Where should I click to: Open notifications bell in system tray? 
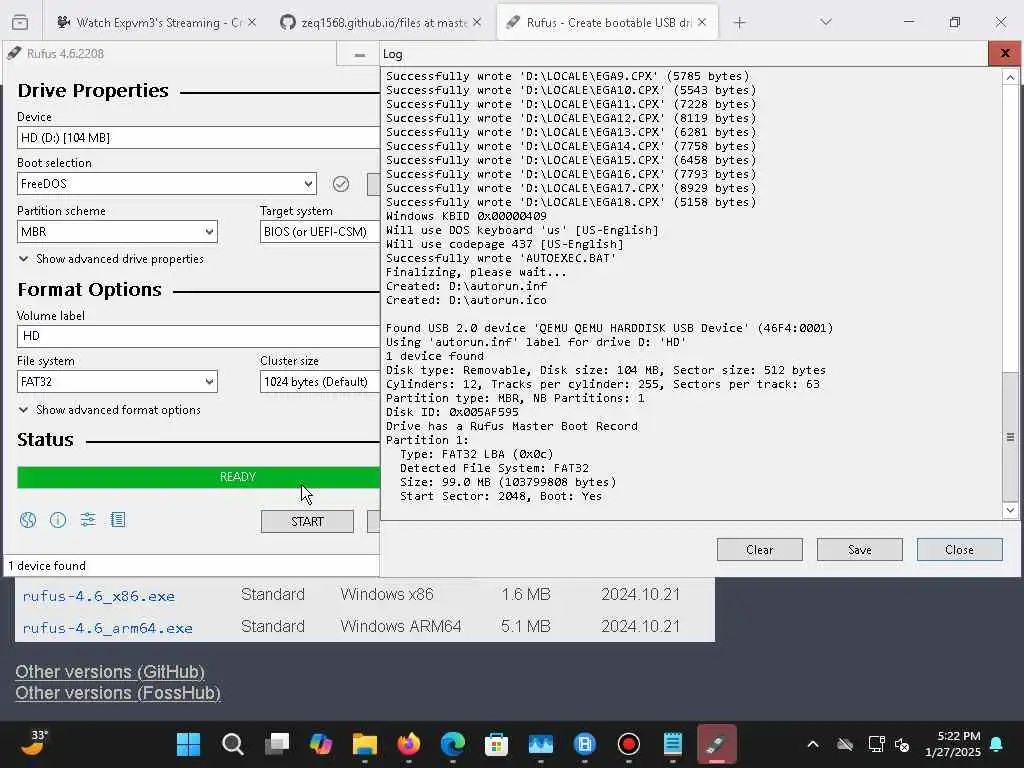997,744
